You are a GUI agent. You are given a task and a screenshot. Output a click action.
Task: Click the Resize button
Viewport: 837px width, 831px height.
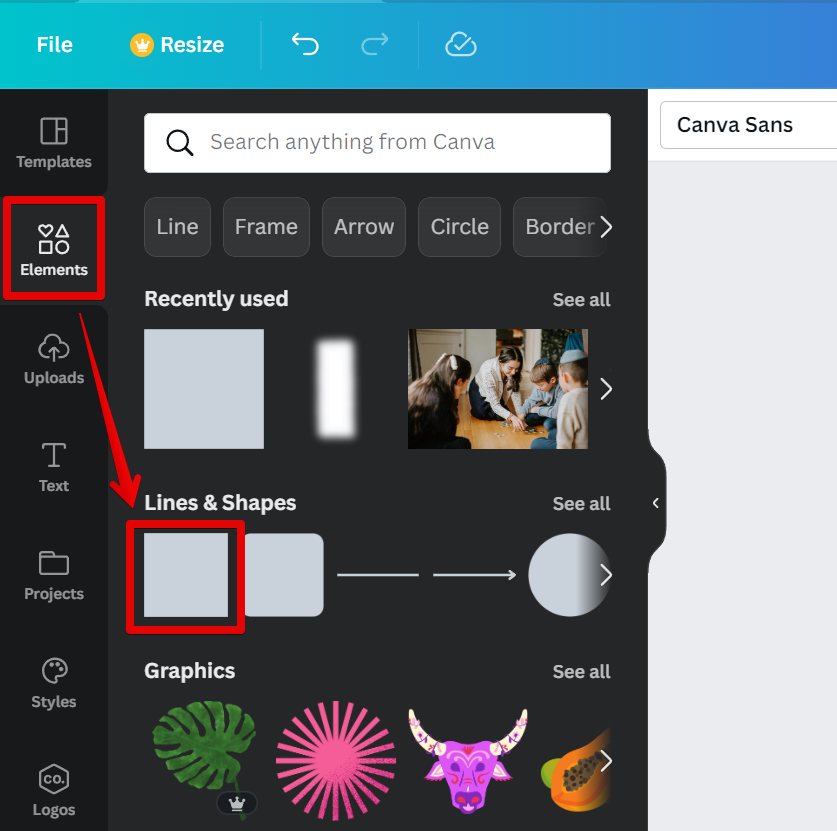coord(177,45)
